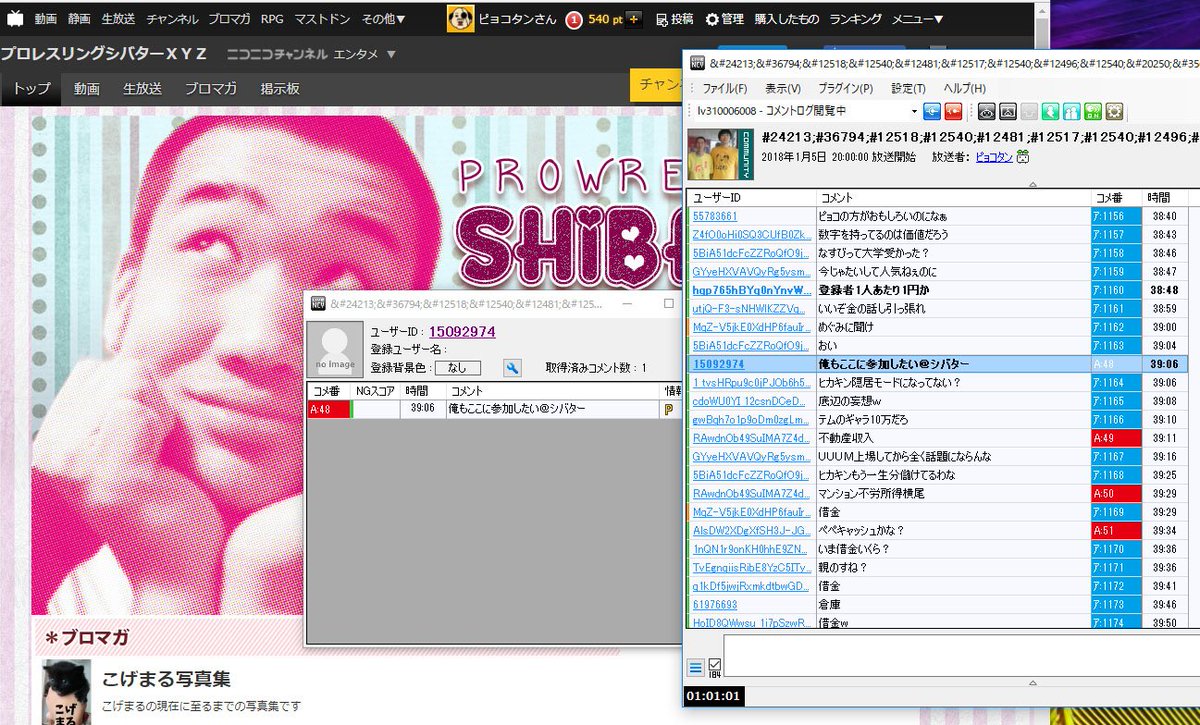Viewport: 1200px width, 725px height.
Task: Click user ID 61976693 in comment list
Action: [x=715, y=605]
